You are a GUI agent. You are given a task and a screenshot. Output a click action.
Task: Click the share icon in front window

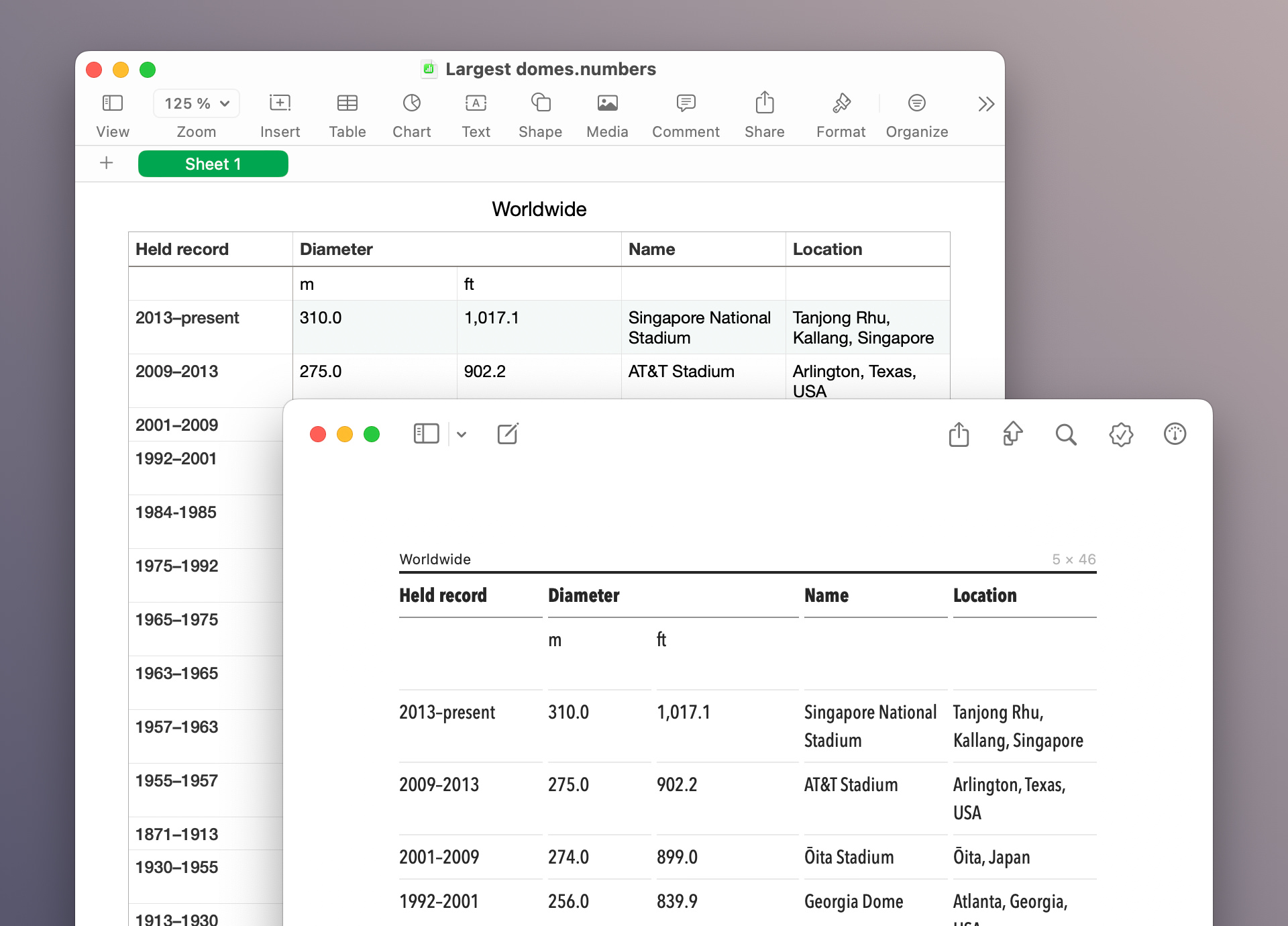(x=959, y=434)
